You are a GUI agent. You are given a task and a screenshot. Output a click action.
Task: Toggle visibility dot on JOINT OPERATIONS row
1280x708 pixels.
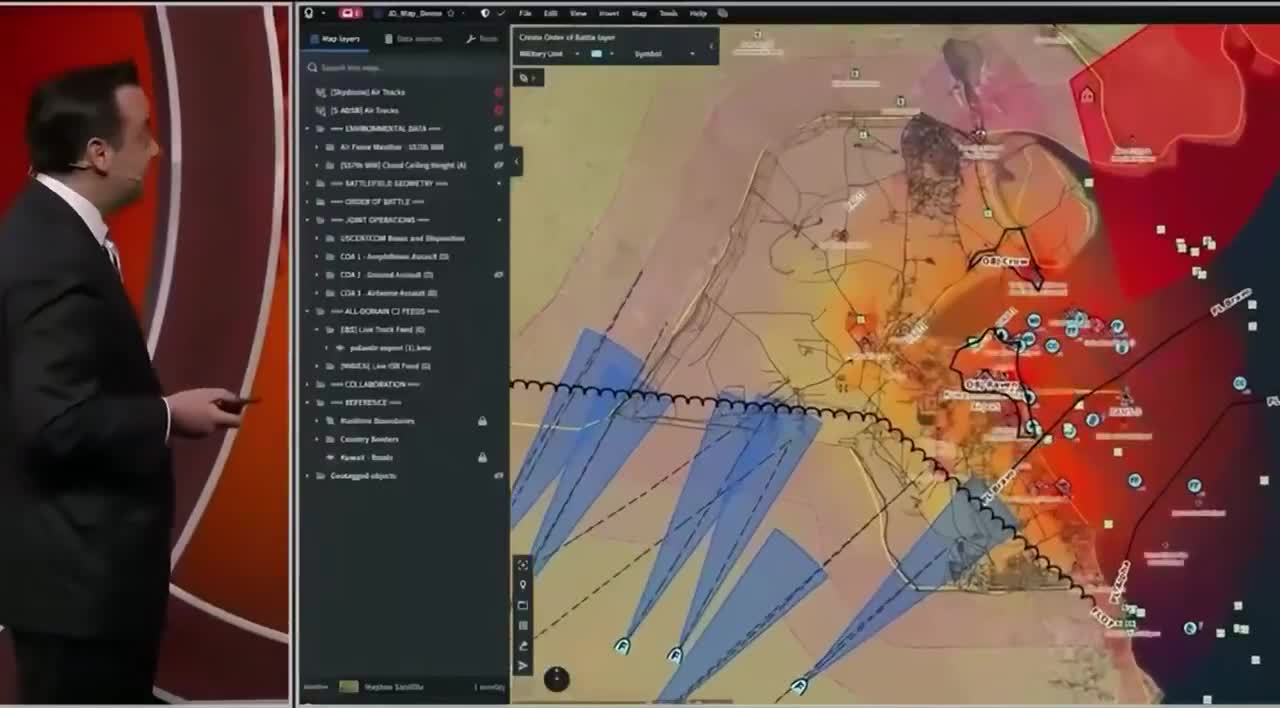[x=498, y=220]
